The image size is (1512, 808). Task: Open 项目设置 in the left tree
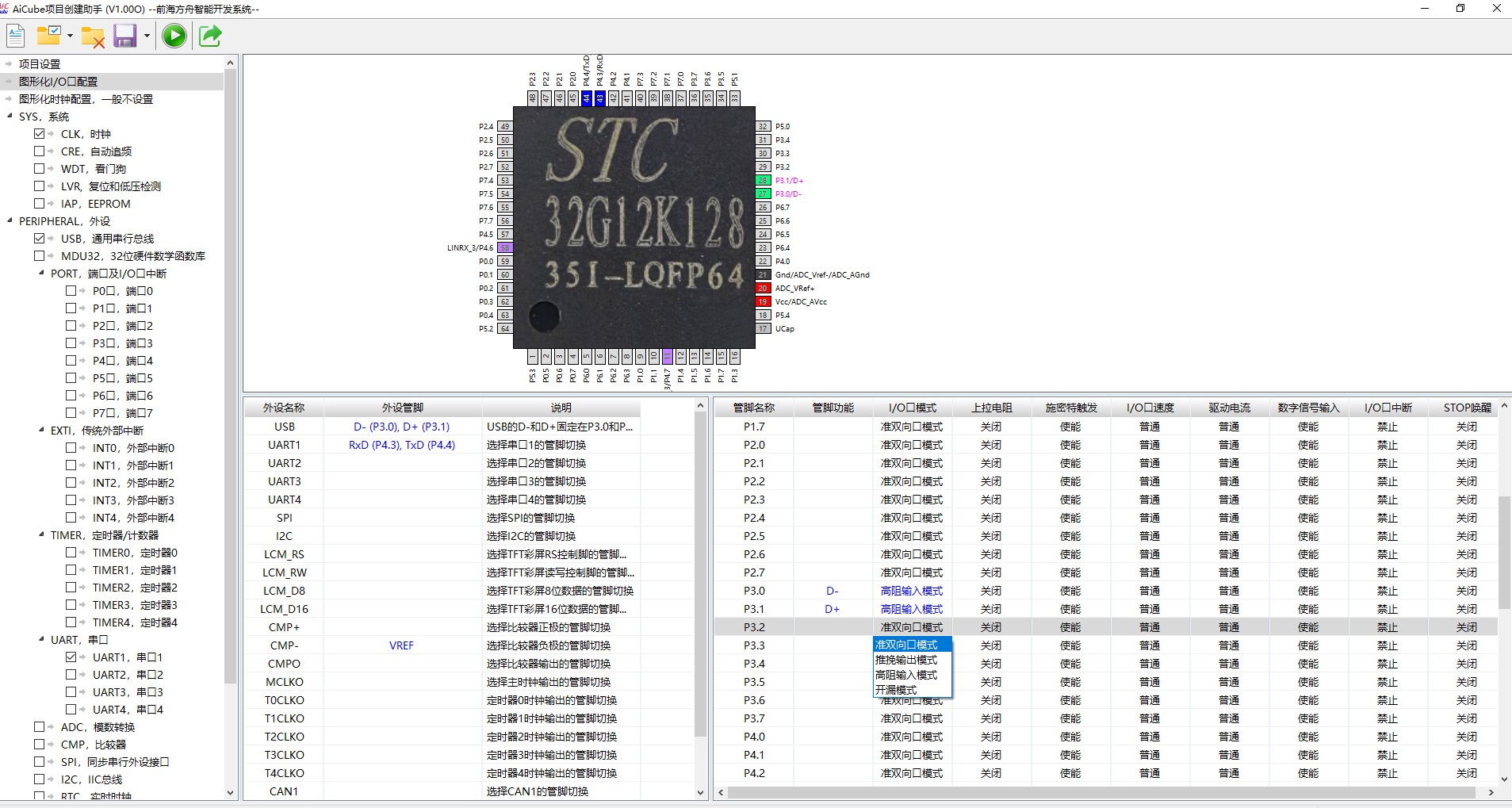click(x=40, y=64)
